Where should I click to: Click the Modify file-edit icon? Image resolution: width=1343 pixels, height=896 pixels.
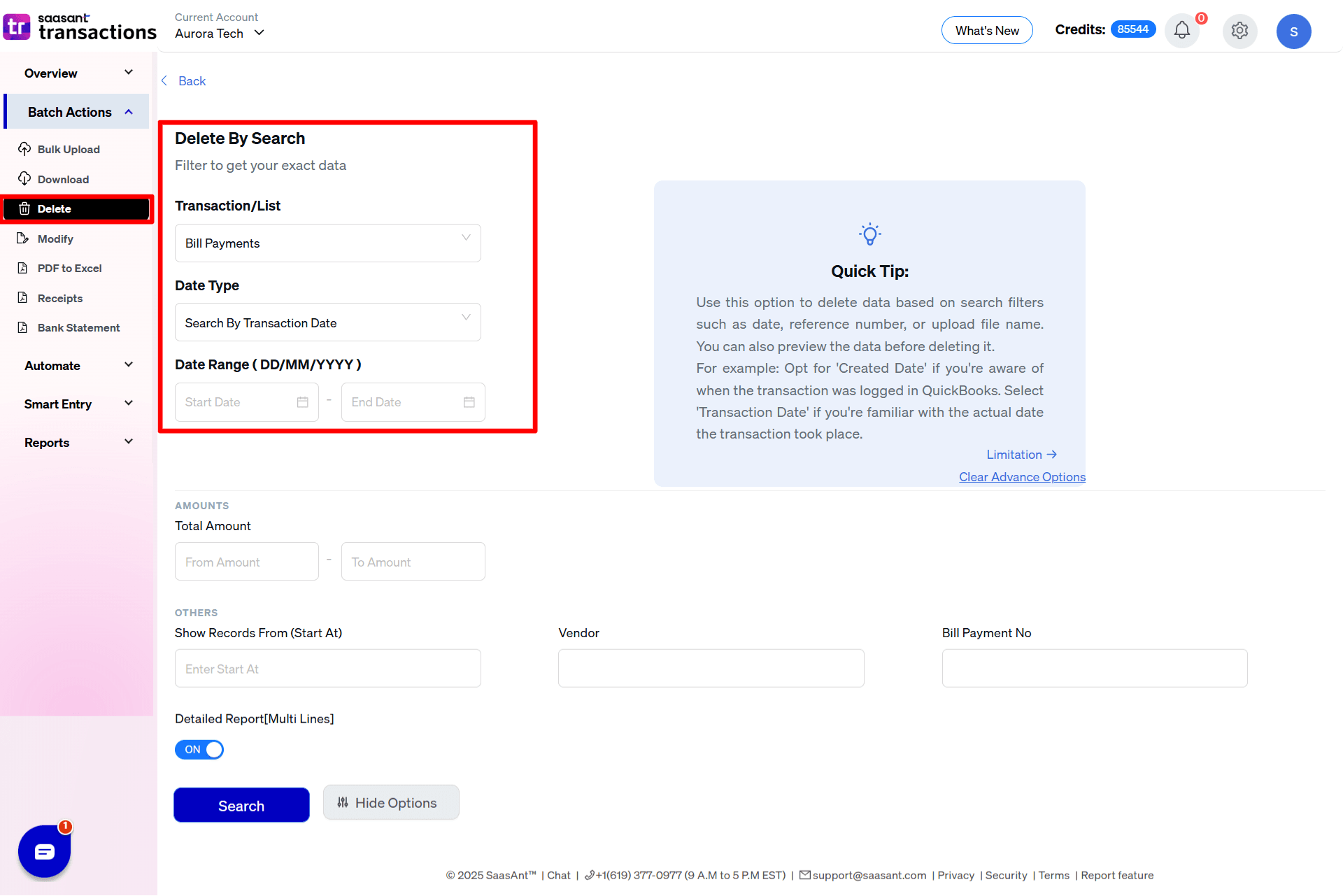(23, 239)
